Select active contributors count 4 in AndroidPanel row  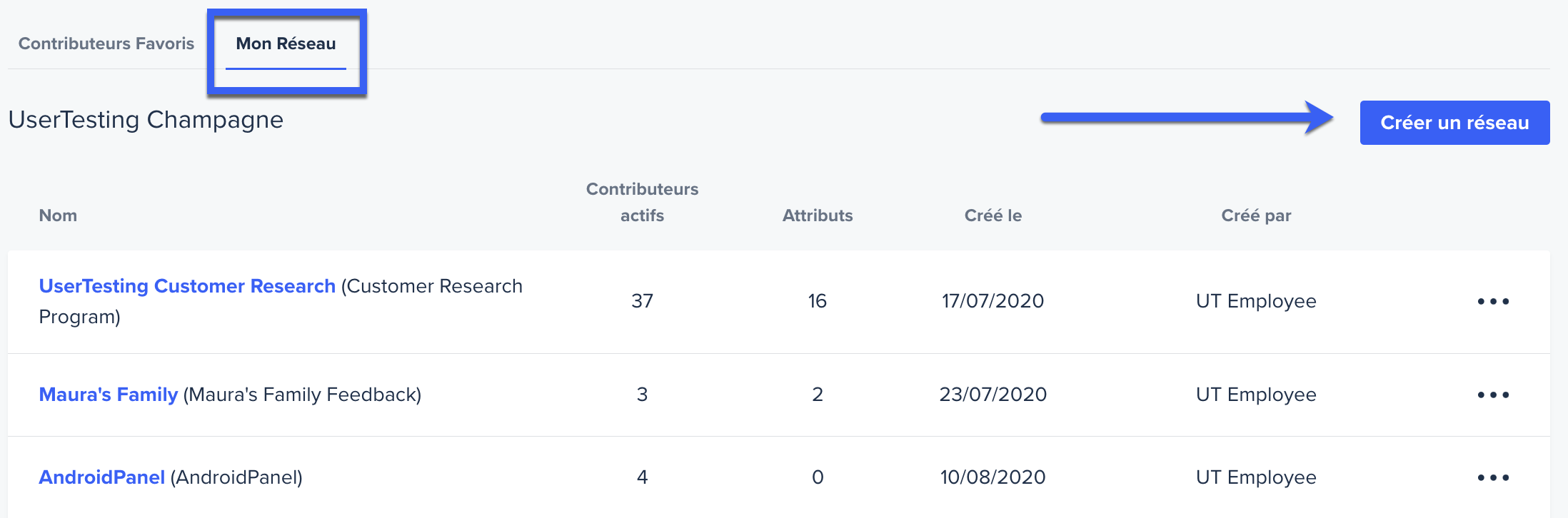(x=642, y=477)
